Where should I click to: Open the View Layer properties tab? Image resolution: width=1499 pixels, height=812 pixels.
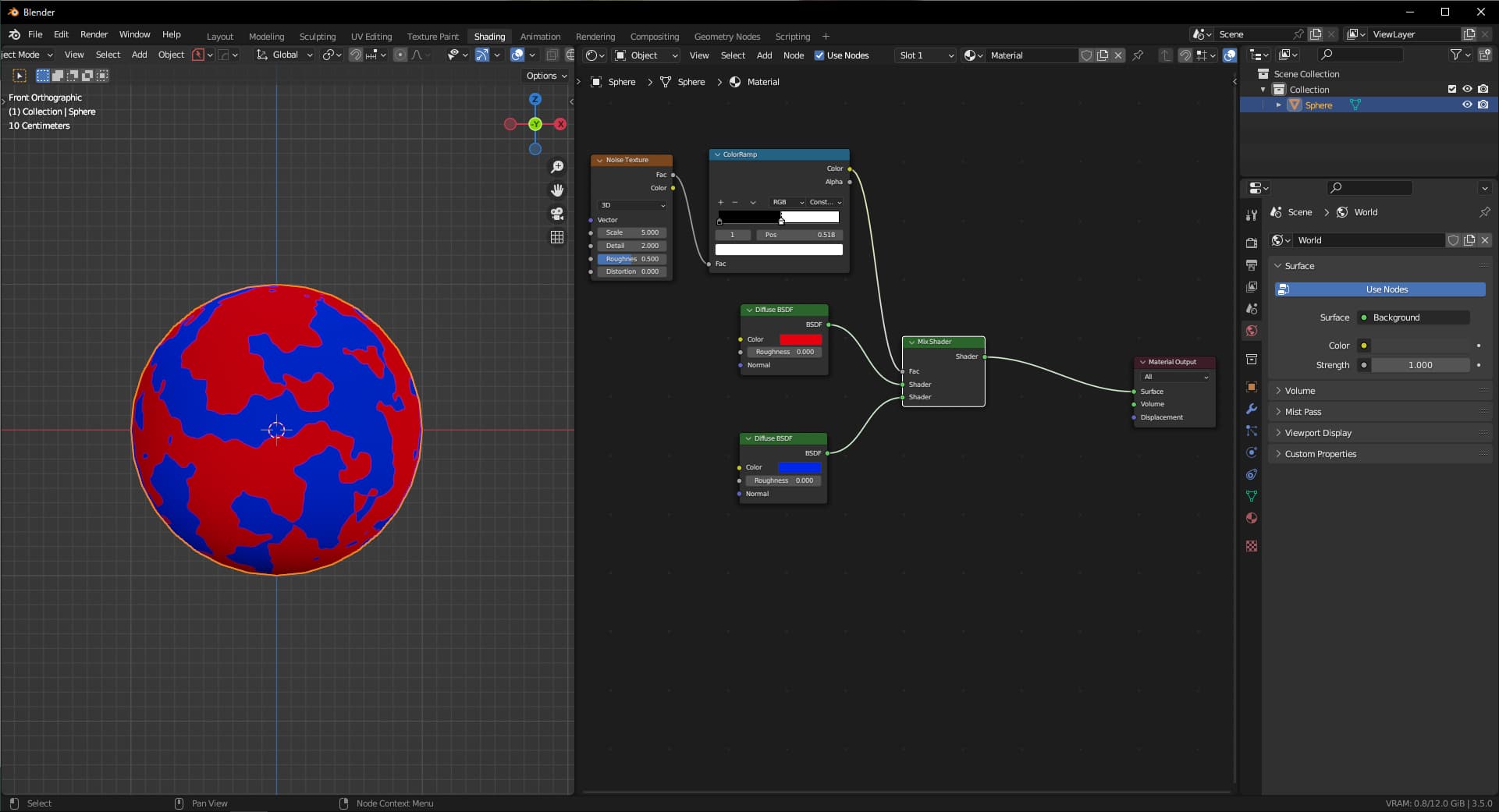pos(1252,287)
